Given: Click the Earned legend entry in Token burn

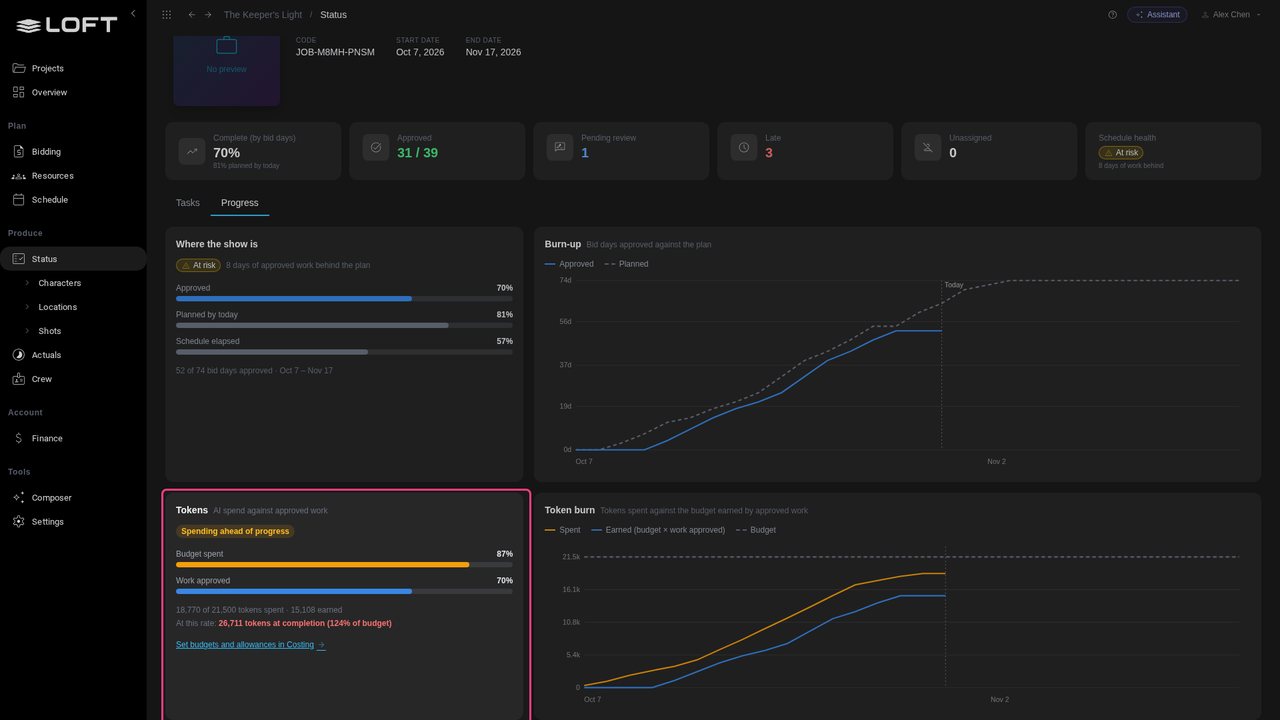Looking at the screenshot, I should (658, 530).
